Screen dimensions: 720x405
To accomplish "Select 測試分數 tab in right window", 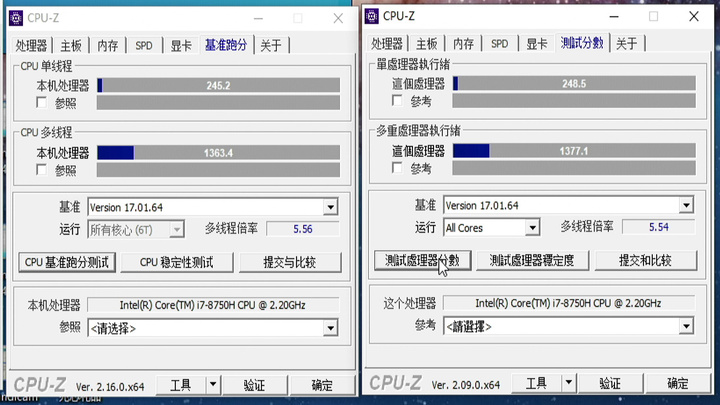I will click(582, 43).
